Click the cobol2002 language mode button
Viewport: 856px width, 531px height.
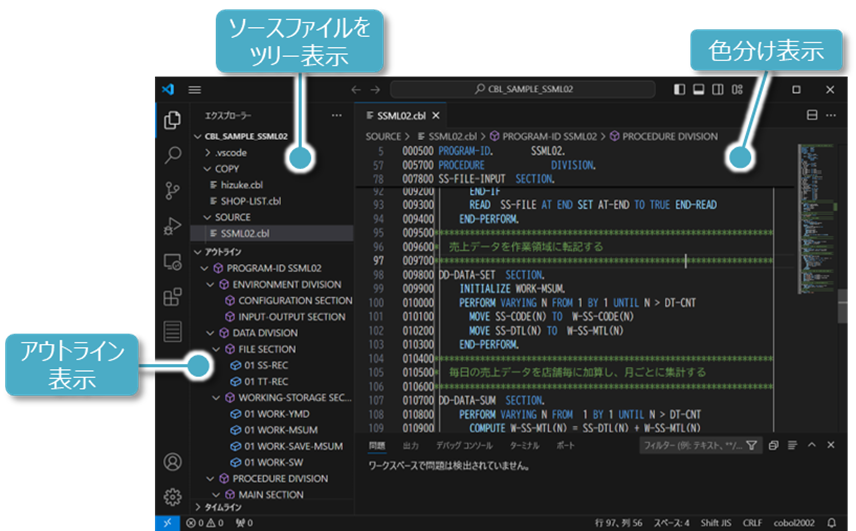(794, 523)
